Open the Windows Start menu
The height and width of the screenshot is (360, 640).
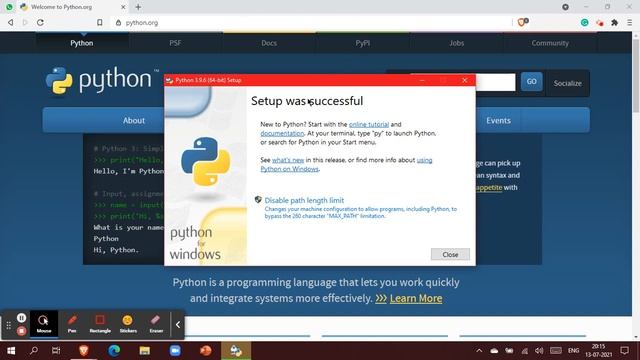pyautogui.click(x=11, y=351)
